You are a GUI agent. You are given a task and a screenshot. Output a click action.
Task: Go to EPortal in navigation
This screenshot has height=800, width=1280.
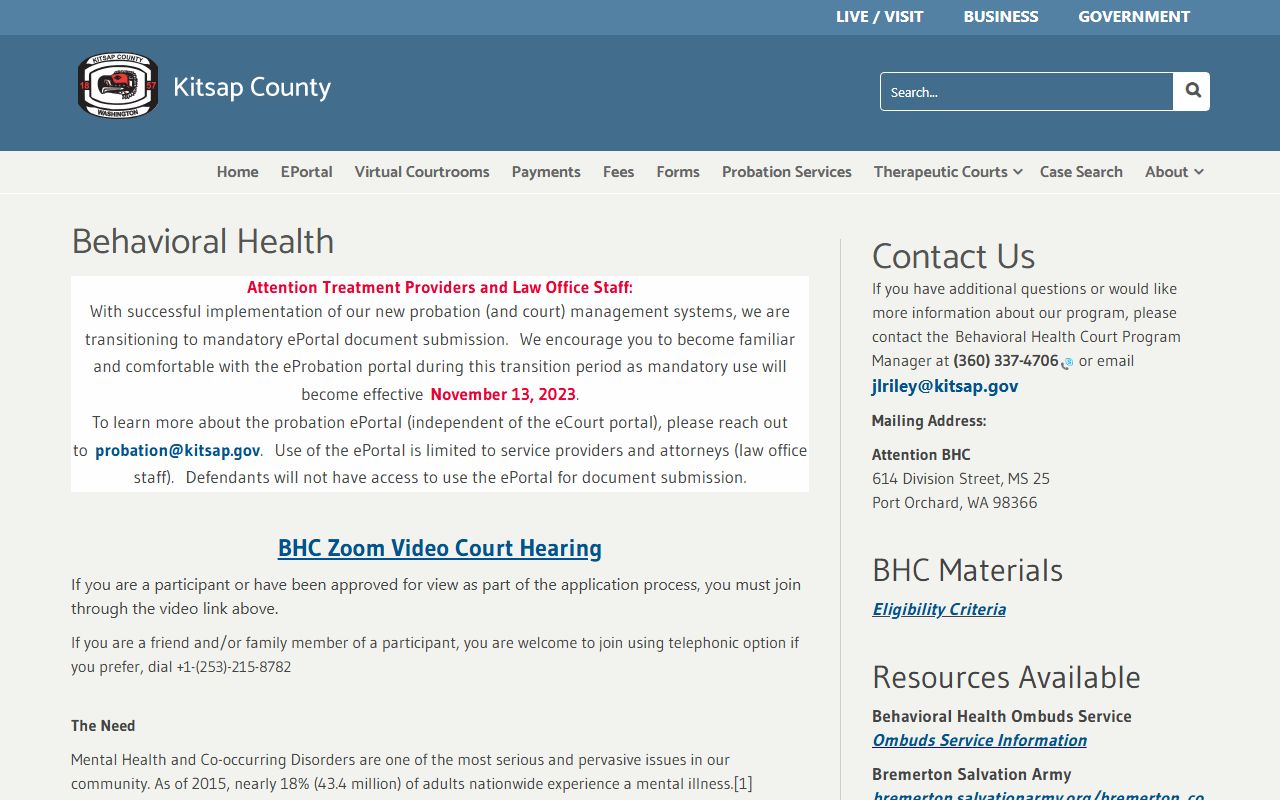pos(306,172)
